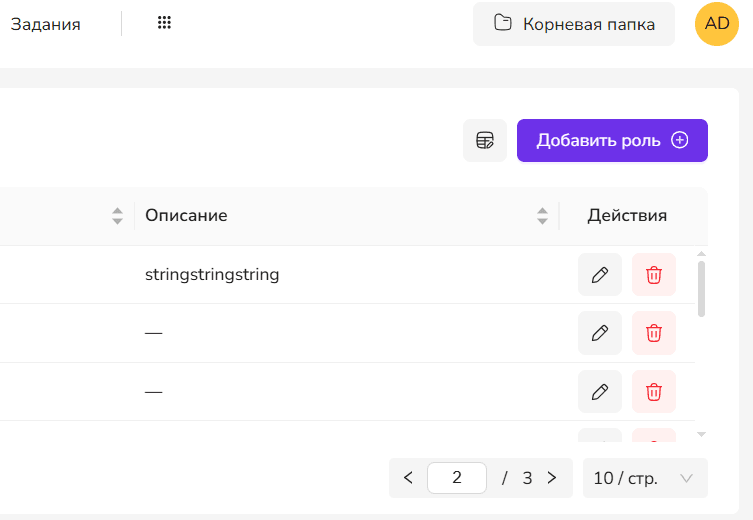This screenshot has width=753, height=520.
Task: Open the apps grid launcher icon
Action: [165, 23]
